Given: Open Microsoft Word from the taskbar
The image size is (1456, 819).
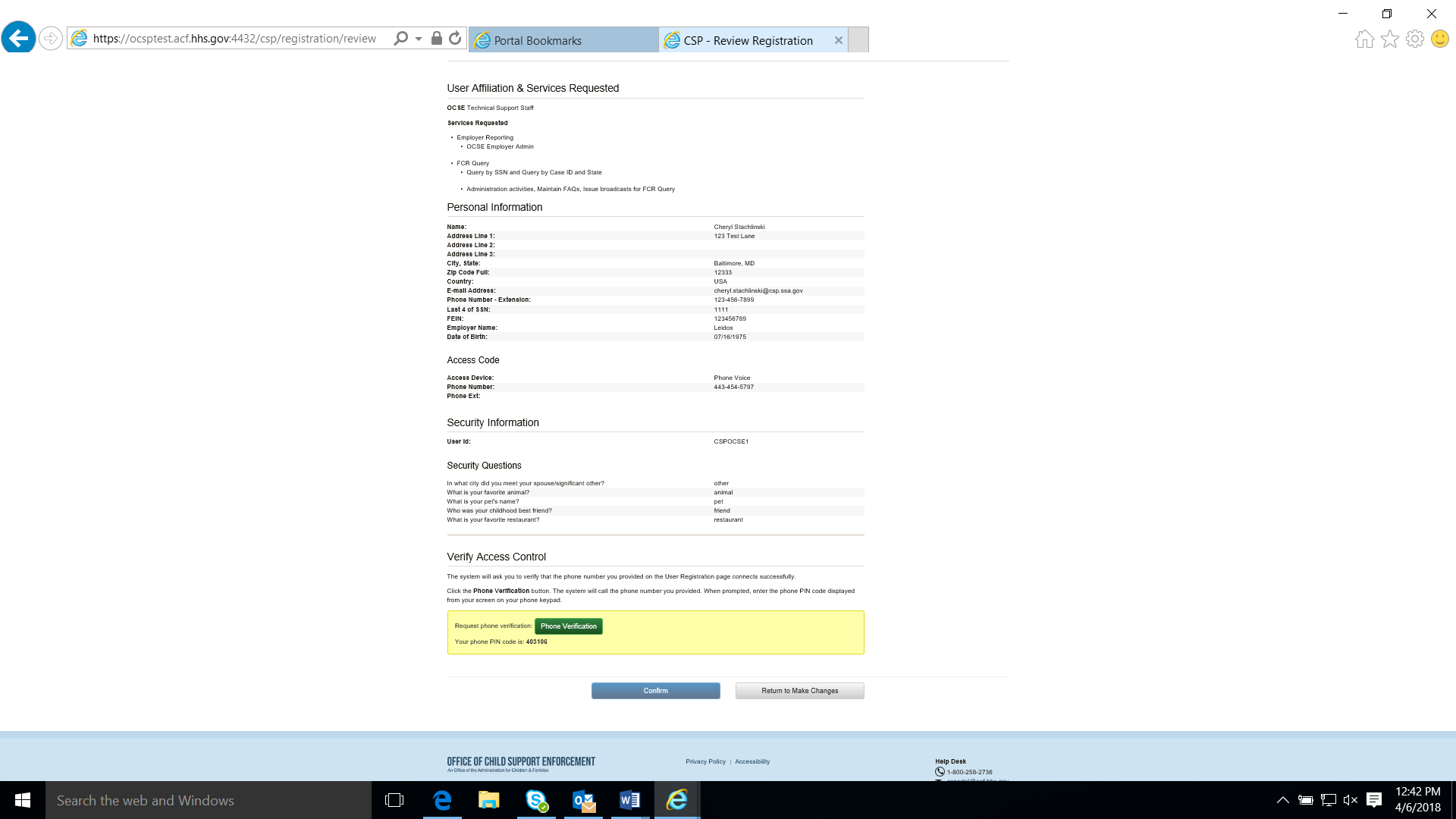Looking at the screenshot, I should click(629, 800).
